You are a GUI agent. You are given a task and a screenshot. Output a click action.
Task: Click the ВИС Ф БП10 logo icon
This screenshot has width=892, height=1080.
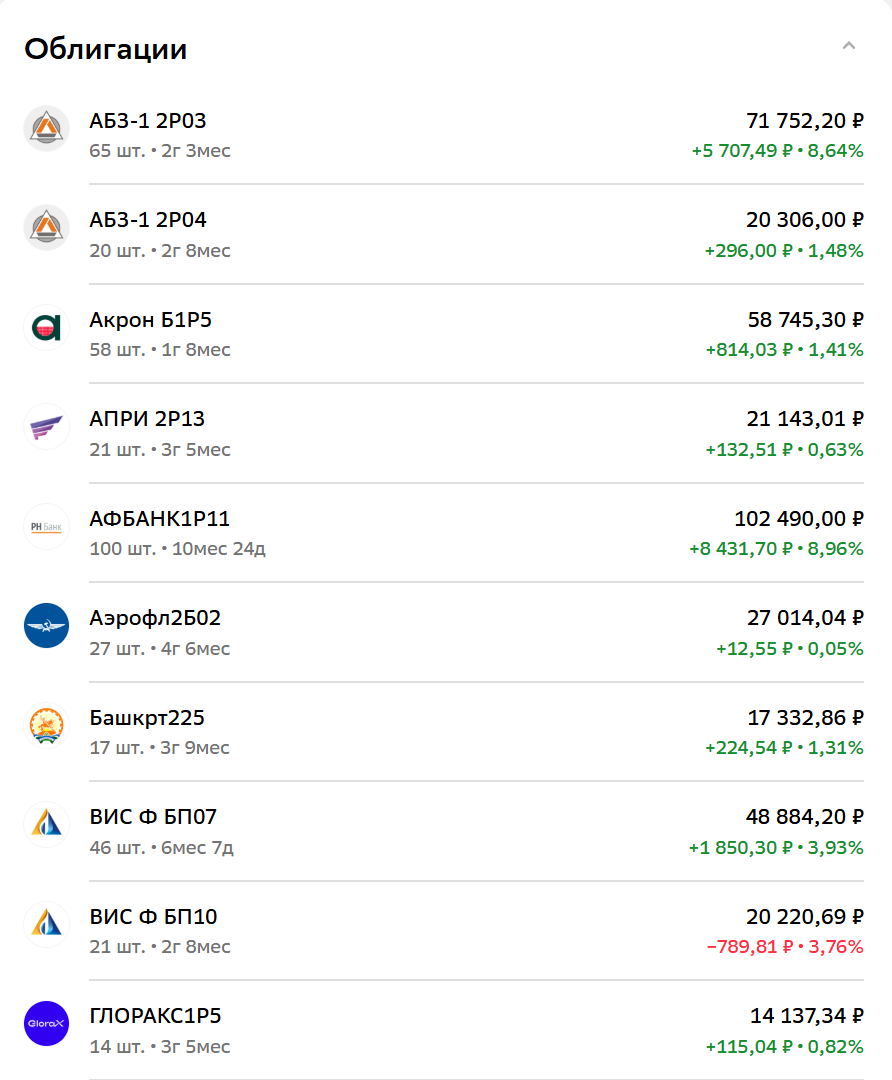coord(47,924)
